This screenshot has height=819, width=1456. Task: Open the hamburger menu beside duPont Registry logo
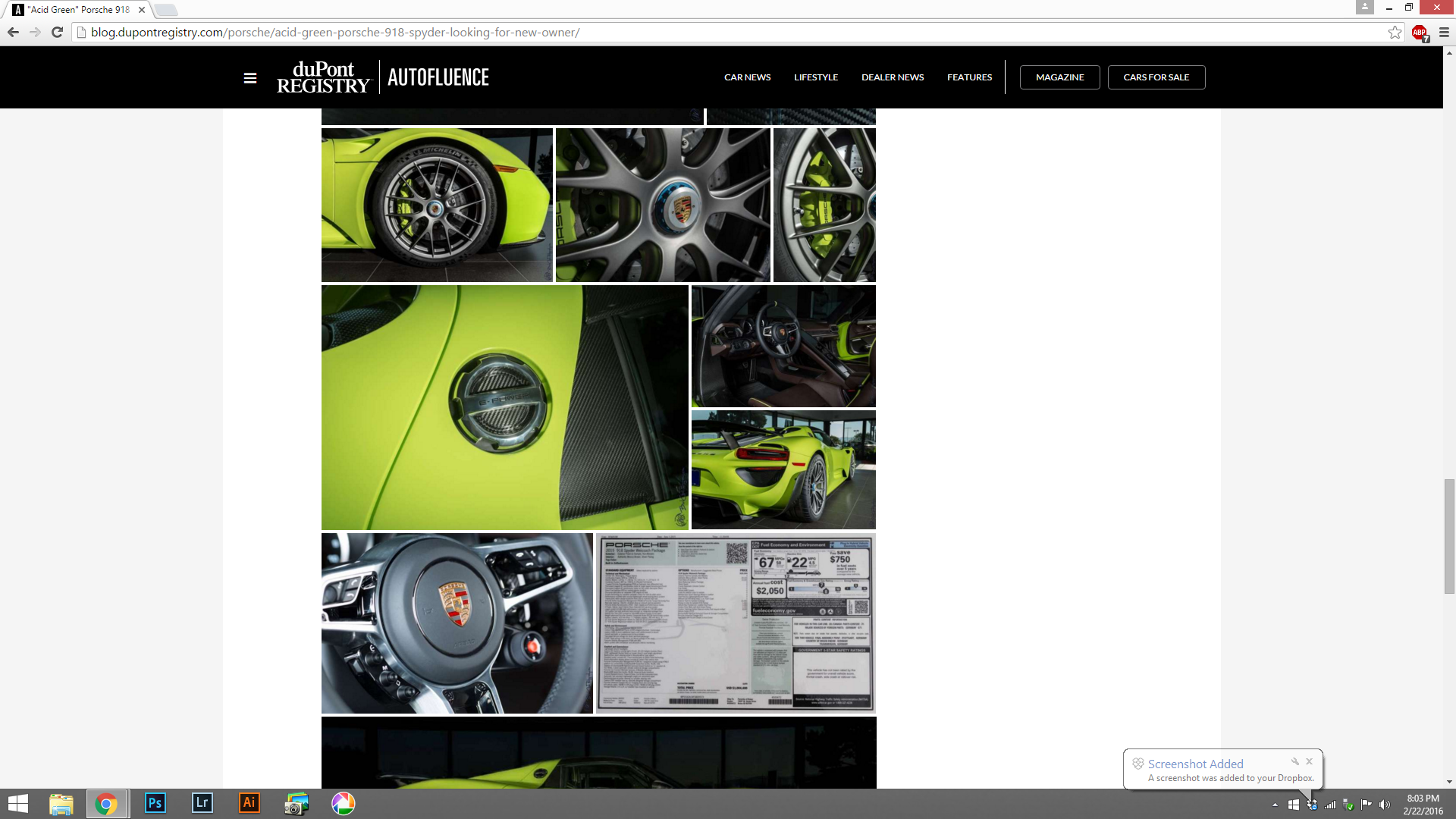pos(250,78)
